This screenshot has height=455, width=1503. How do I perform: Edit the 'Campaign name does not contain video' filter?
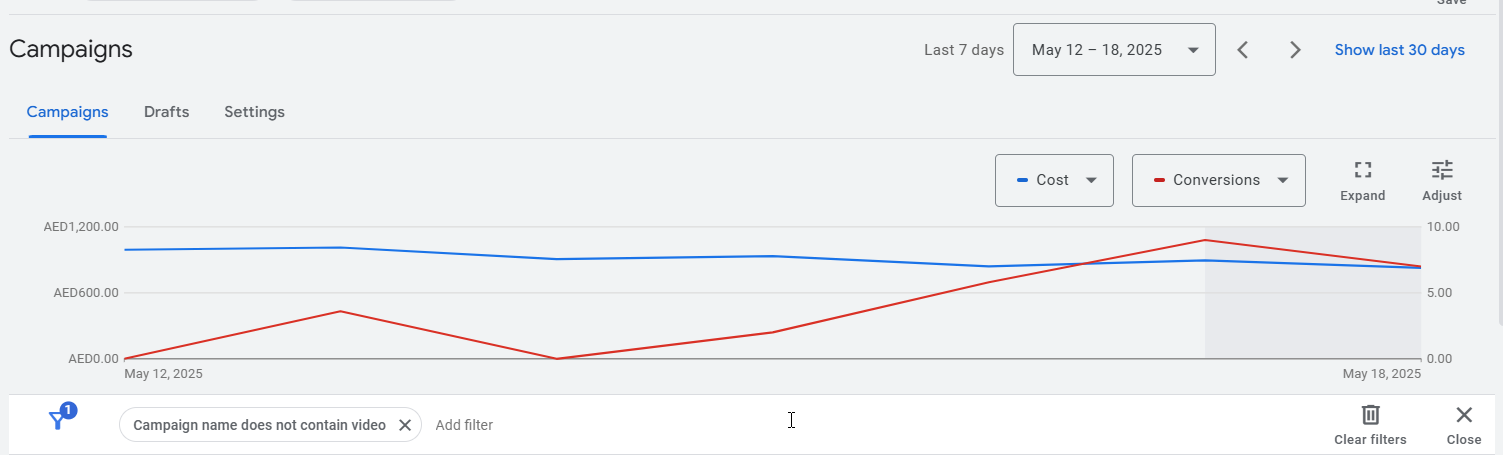259,425
